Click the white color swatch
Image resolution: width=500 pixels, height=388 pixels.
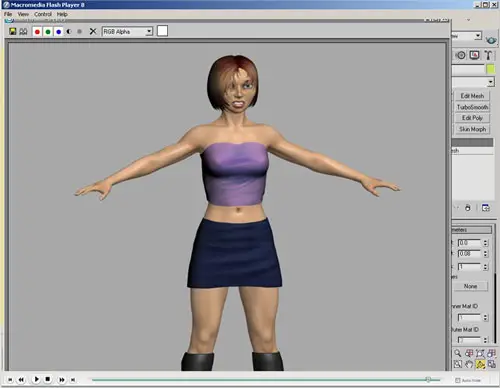coord(162,31)
